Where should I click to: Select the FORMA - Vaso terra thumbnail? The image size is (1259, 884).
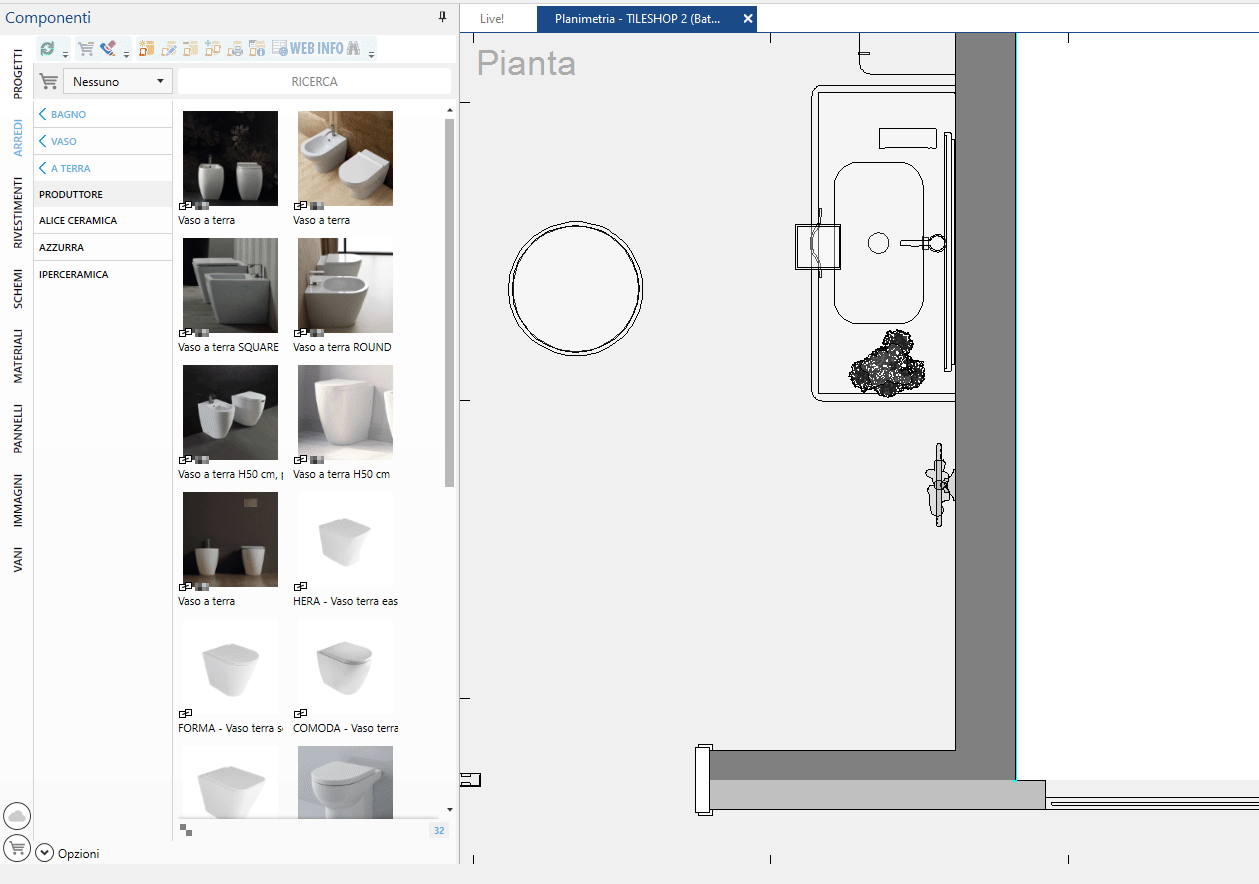tap(230, 666)
